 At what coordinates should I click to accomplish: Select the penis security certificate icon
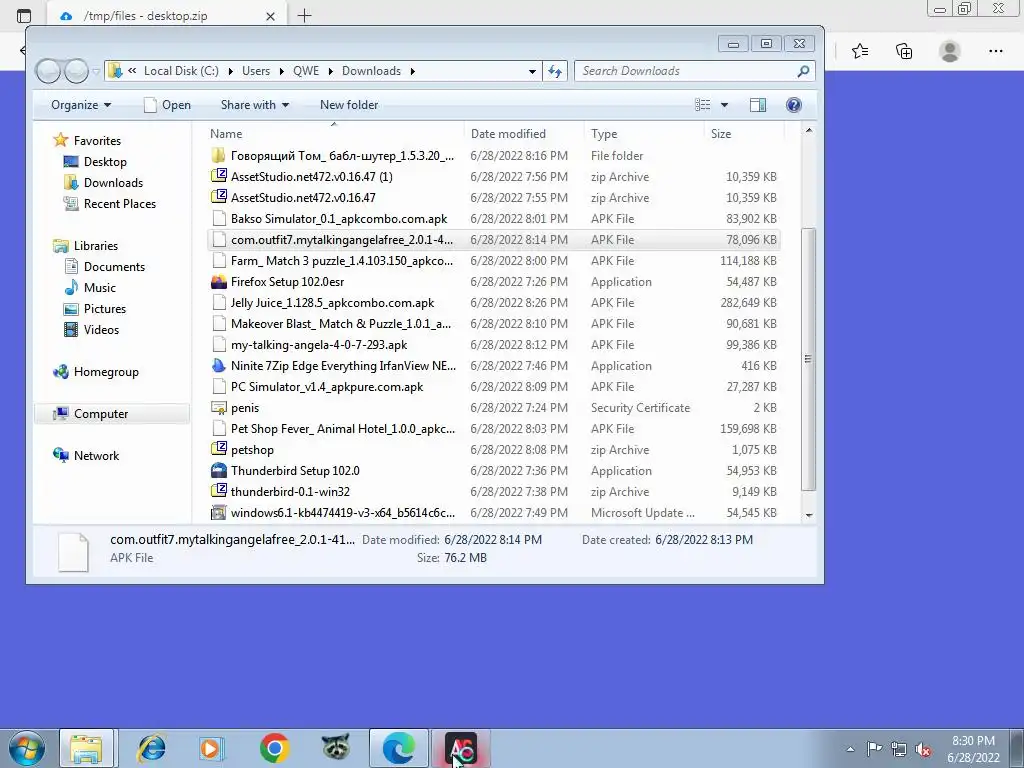click(x=219, y=408)
